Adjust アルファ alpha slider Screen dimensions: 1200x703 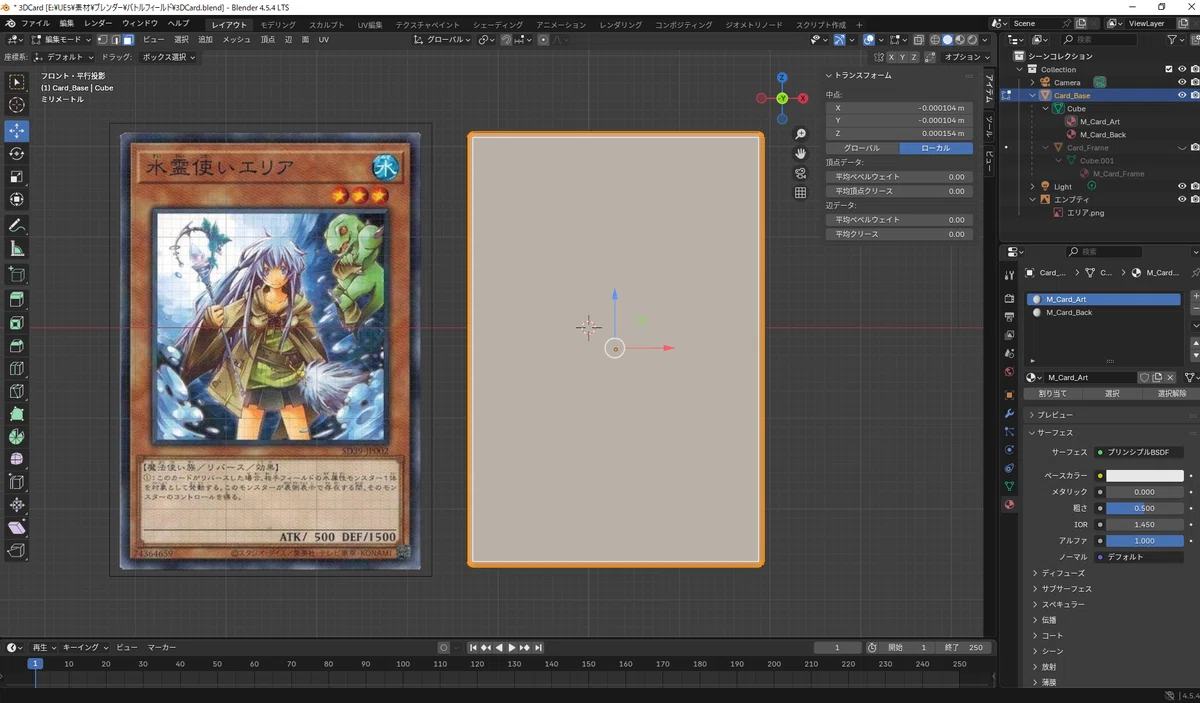[x=1145, y=541]
